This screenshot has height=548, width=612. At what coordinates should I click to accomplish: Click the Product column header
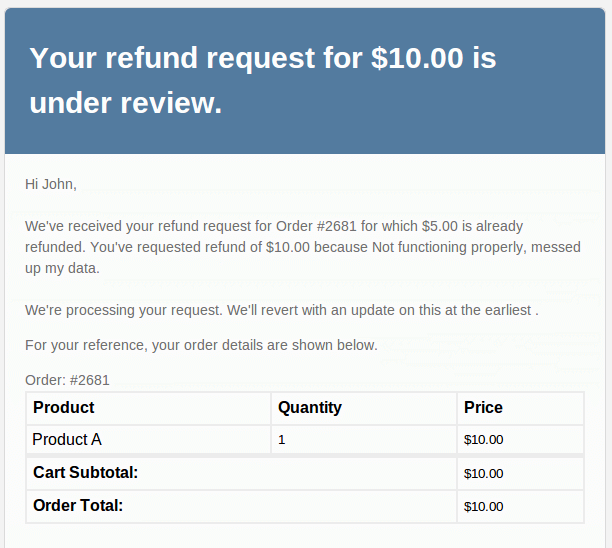tap(64, 407)
